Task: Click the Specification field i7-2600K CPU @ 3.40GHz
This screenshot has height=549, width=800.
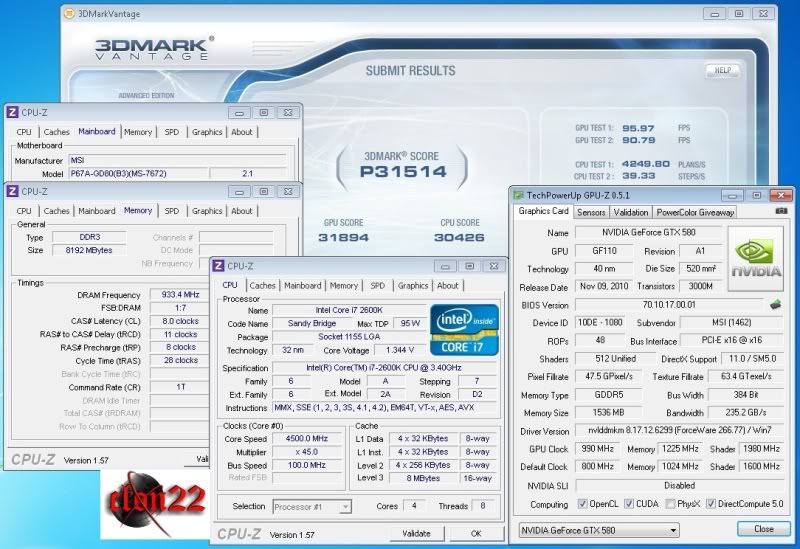Action: [x=384, y=367]
